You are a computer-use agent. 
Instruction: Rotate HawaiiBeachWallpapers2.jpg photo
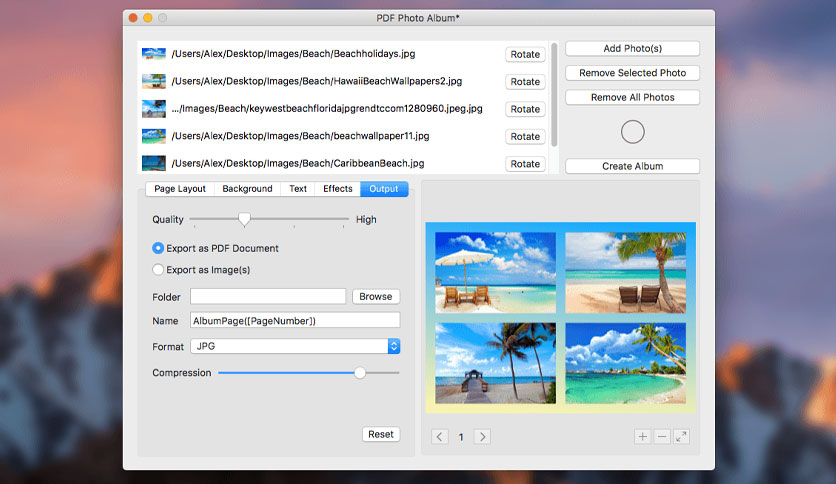point(525,82)
